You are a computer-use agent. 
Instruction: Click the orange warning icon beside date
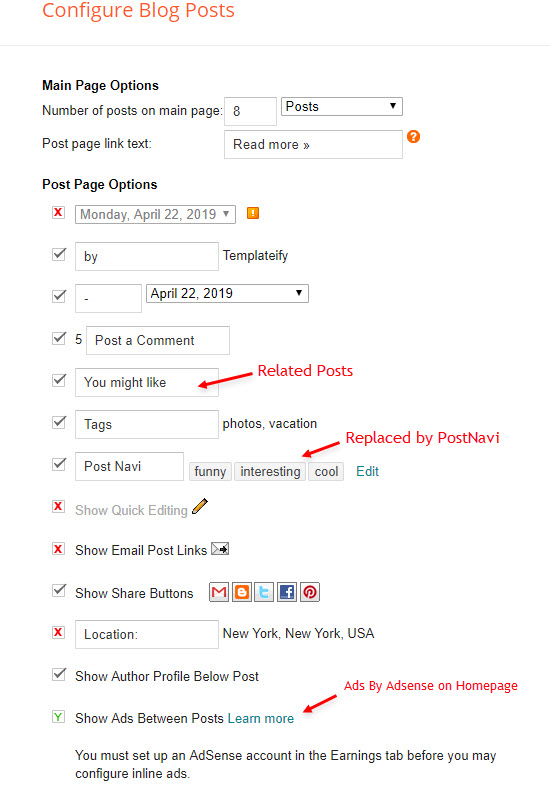253,213
